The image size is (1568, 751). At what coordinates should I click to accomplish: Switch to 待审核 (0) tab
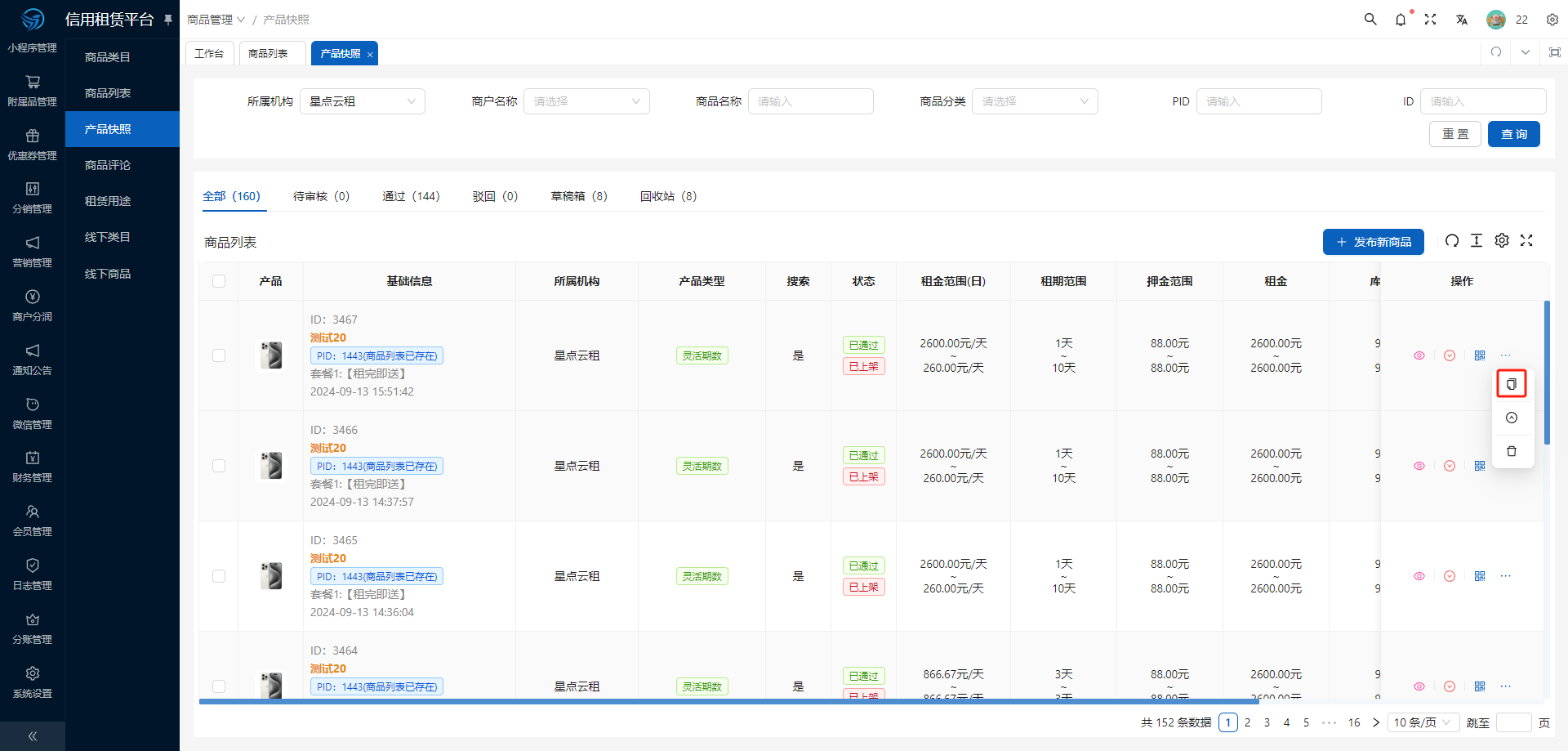point(321,196)
